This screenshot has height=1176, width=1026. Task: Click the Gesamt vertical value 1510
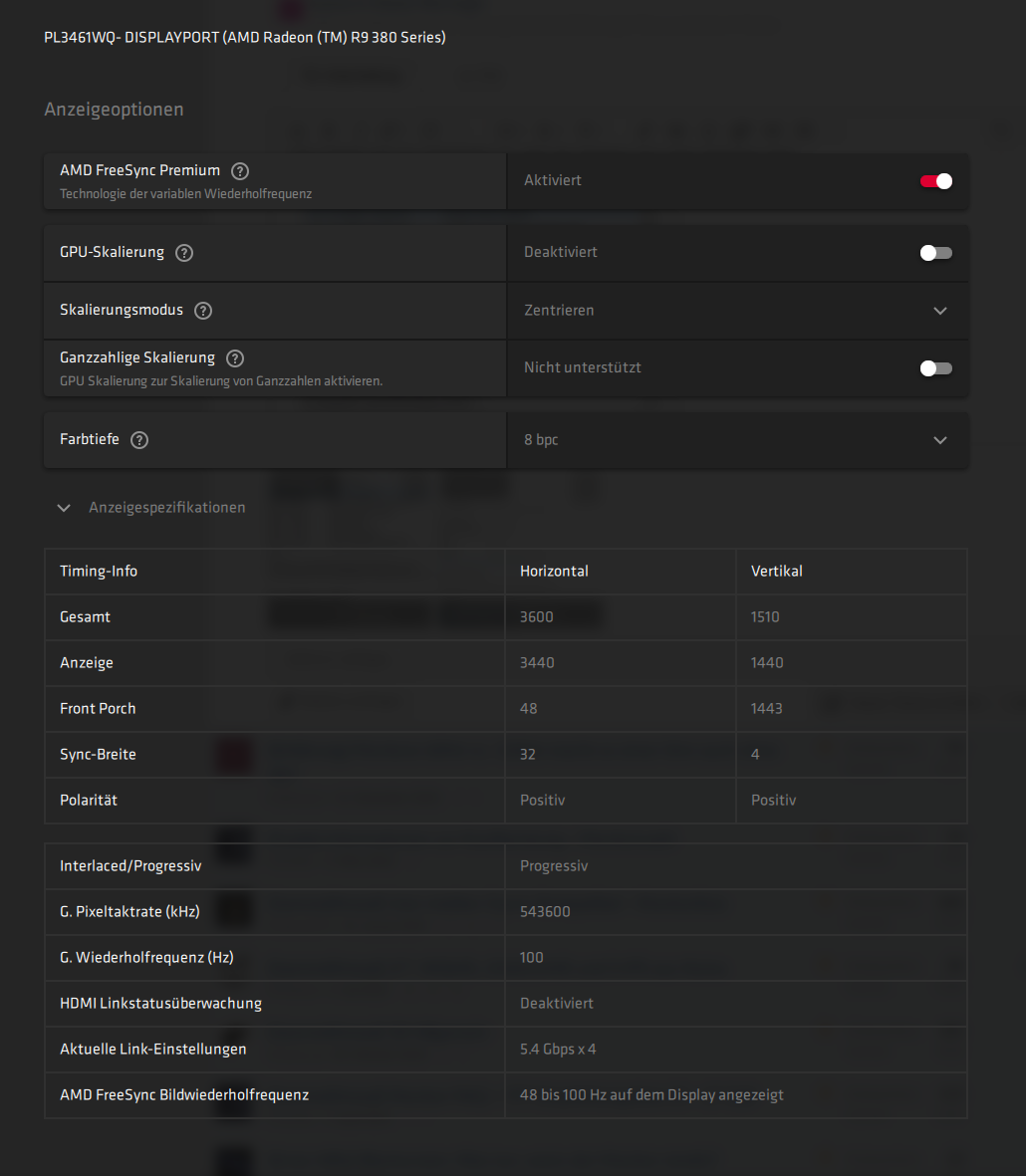click(x=765, y=617)
